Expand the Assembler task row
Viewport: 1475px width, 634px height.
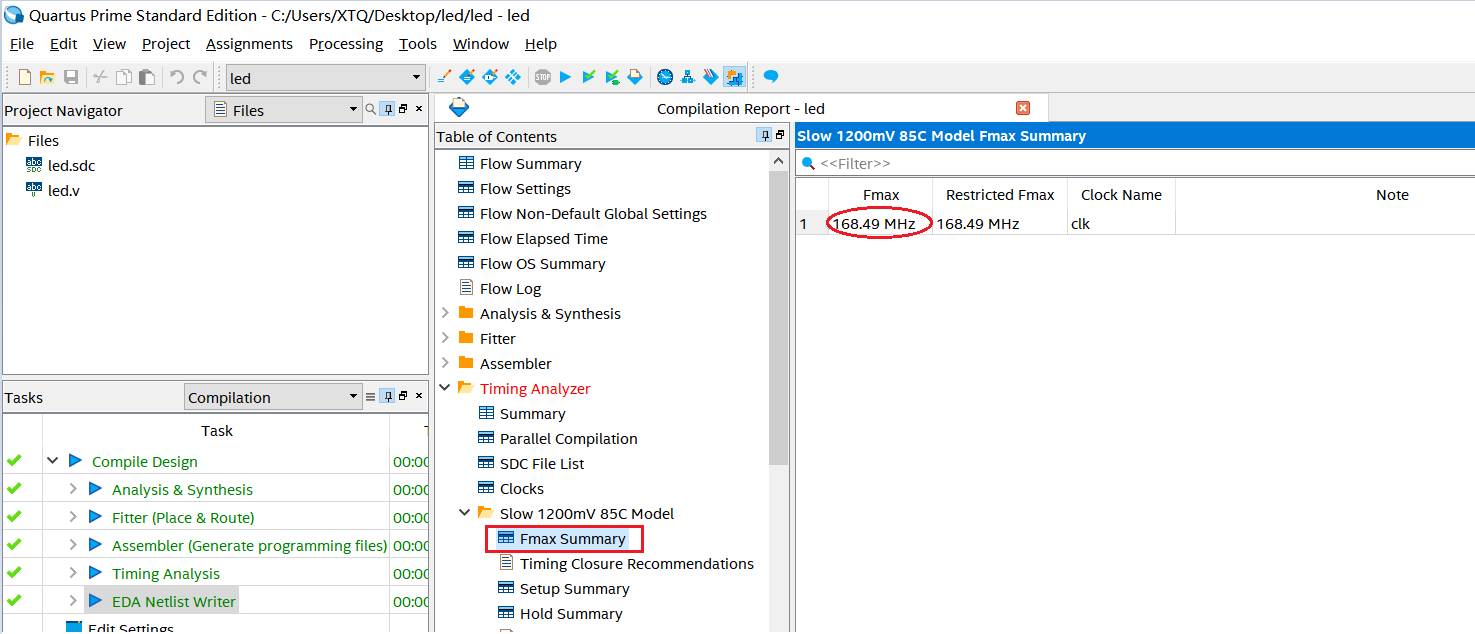pos(72,545)
